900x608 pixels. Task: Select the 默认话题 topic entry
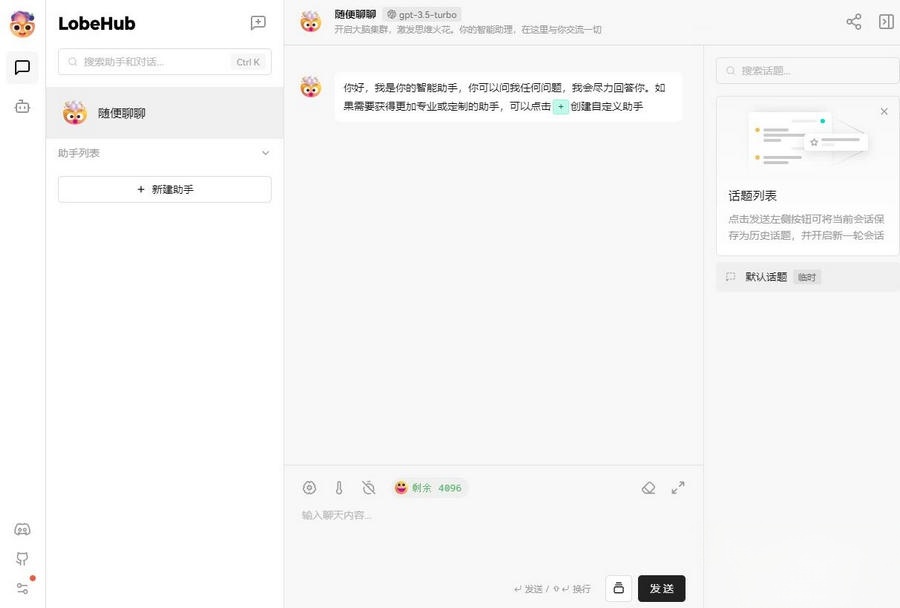coord(766,277)
